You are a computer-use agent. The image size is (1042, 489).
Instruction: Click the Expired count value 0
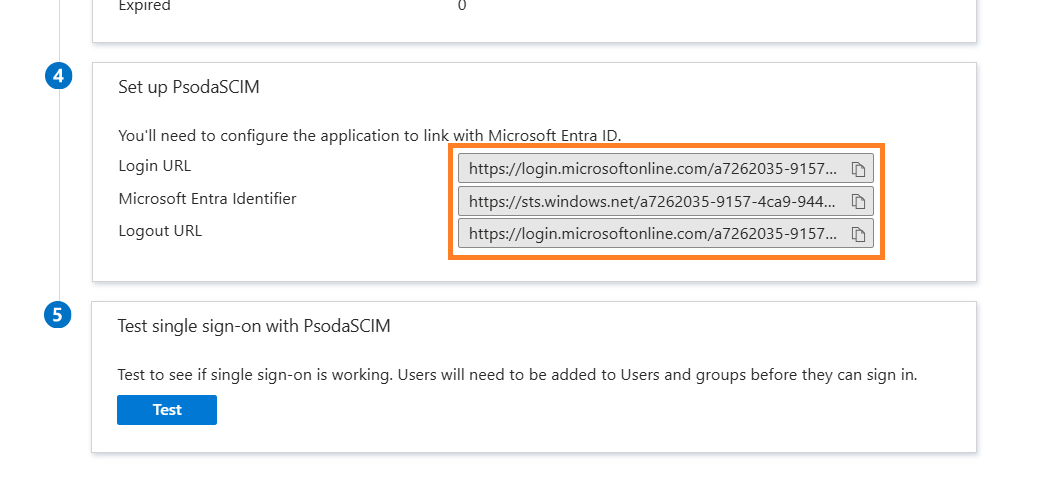click(462, 6)
